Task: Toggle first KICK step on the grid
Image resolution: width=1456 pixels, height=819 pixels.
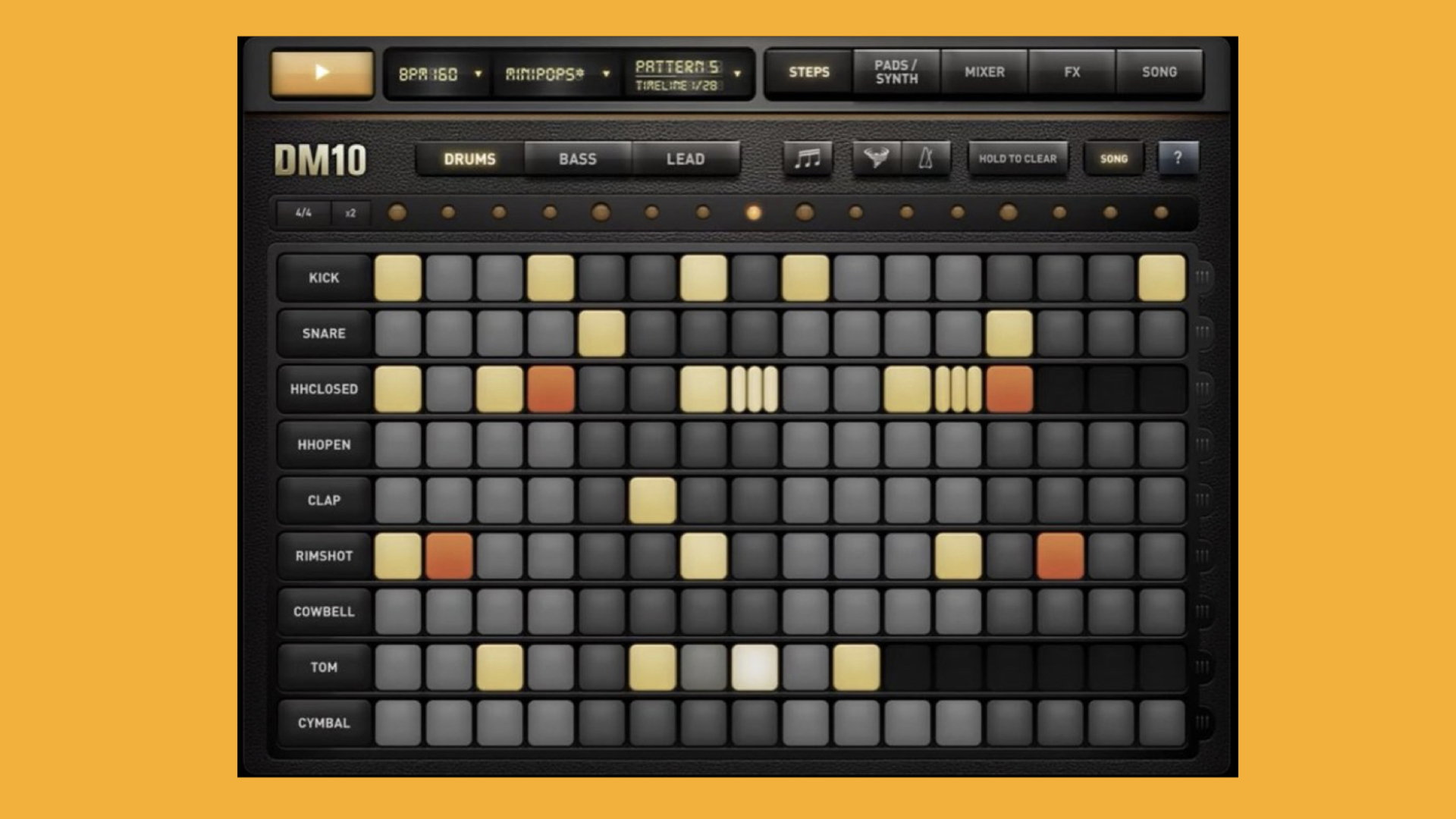Action: pyautogui.click(x=398, y=278)
